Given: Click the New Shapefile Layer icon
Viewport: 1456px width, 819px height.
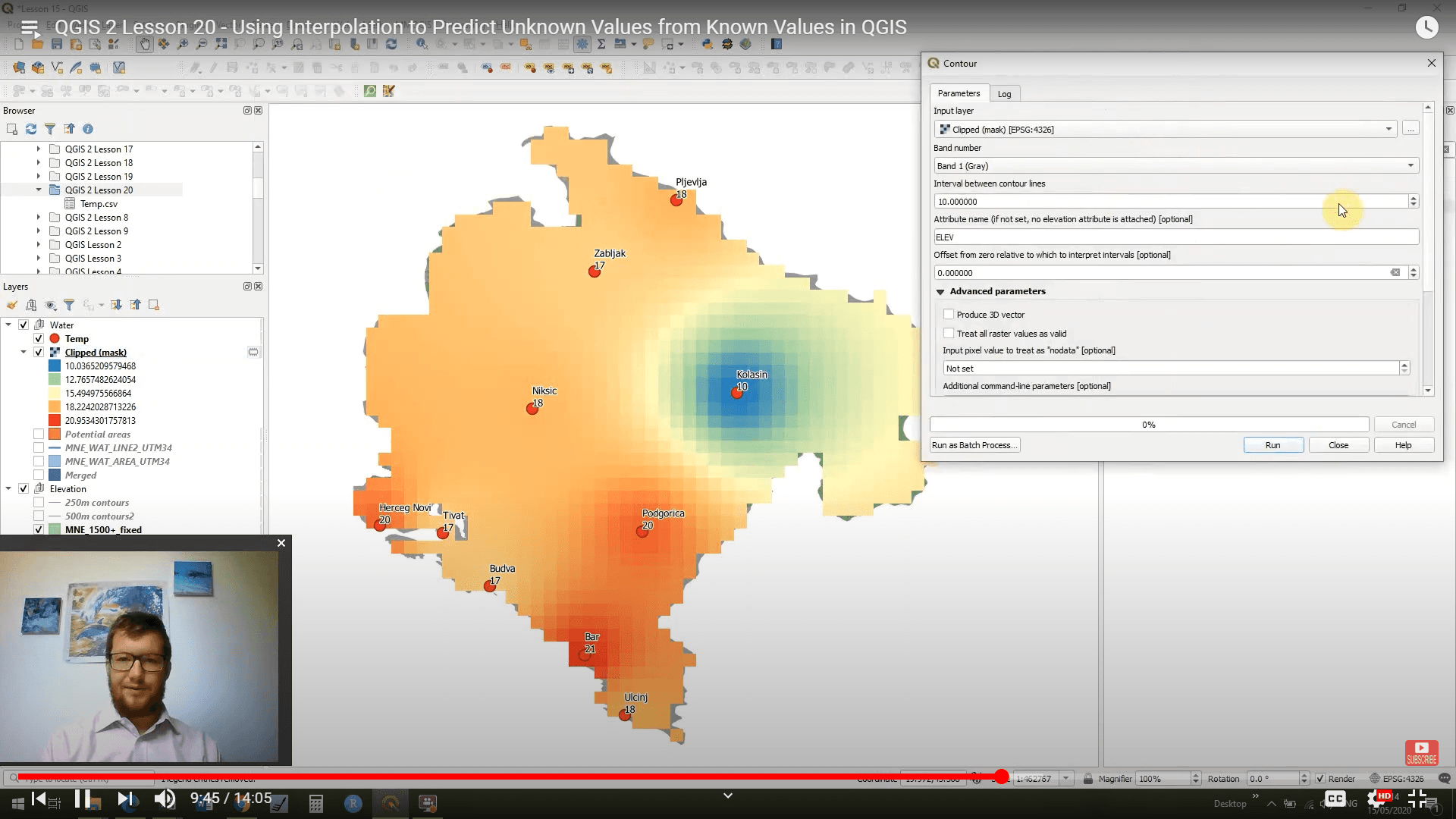Looking at the screenshot, I should [x=57, y=67].
